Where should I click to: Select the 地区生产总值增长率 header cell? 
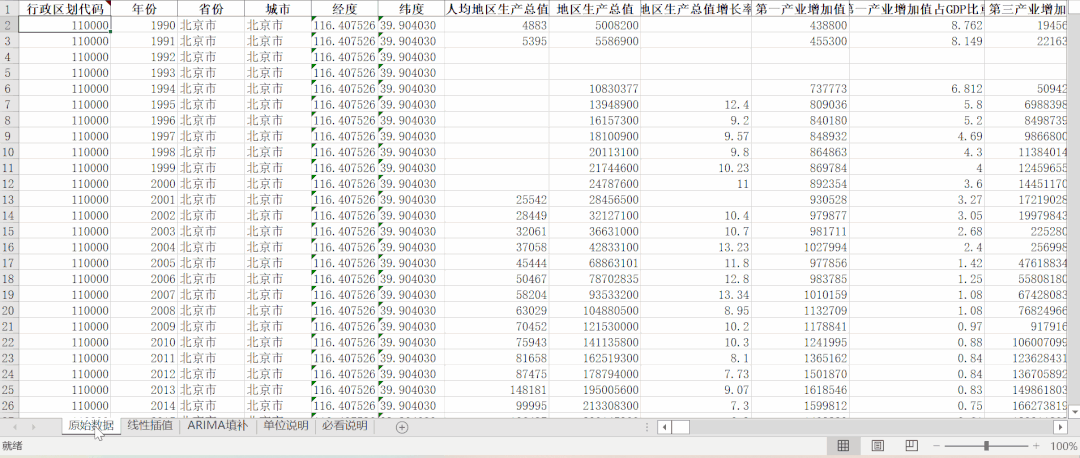(x=696, y=8)
